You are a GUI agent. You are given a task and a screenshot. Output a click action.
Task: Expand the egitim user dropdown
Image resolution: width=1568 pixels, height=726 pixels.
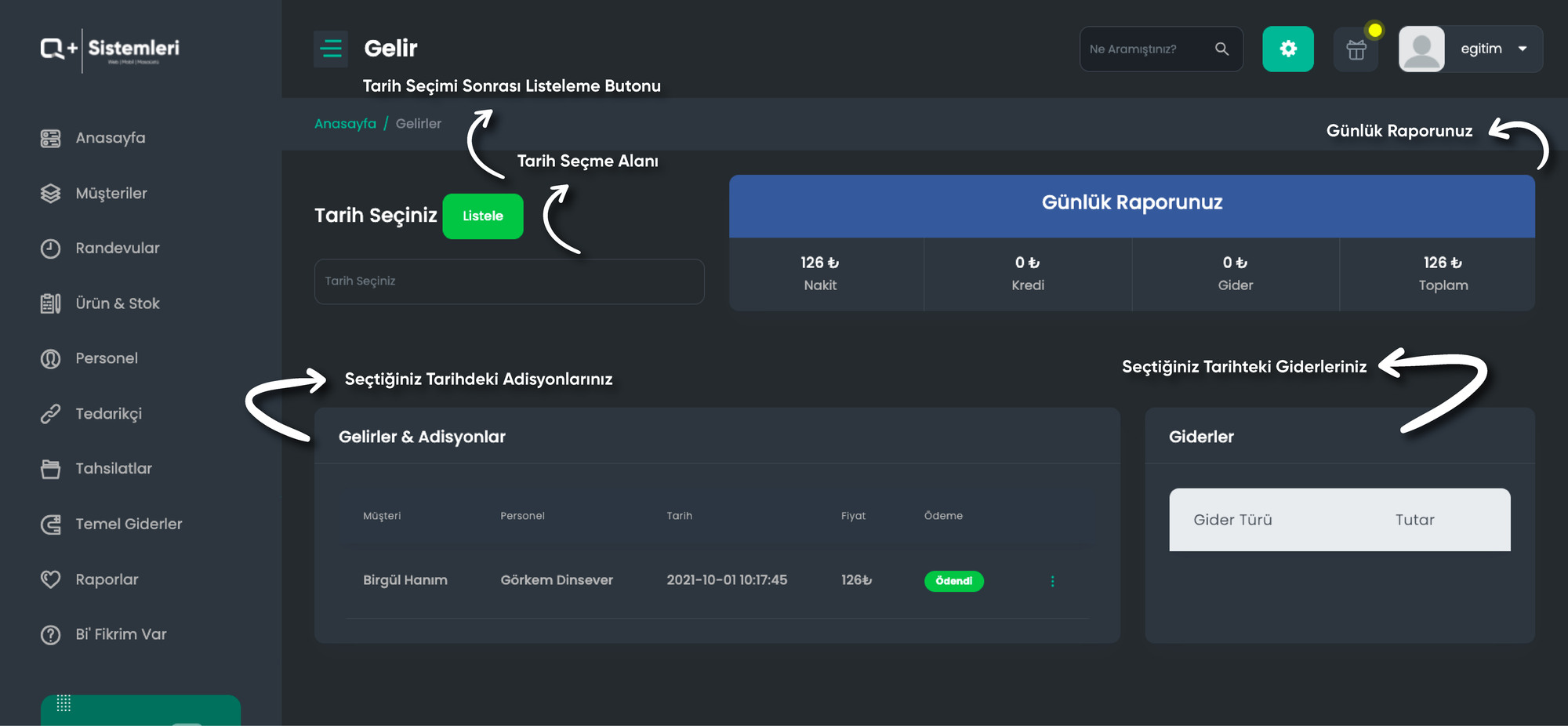1523,49
